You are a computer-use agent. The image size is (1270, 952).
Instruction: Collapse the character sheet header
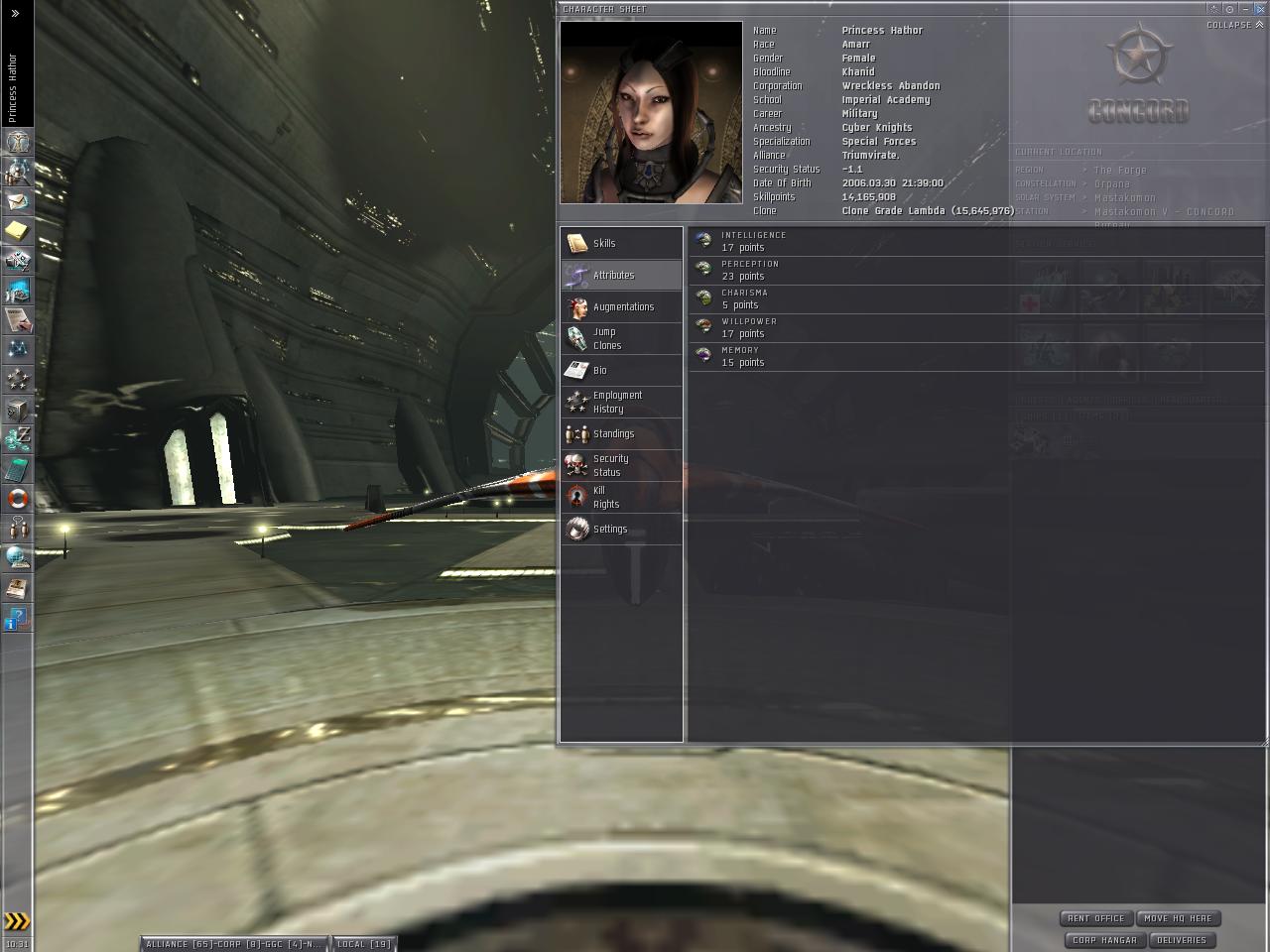(x=1235, y=25)
